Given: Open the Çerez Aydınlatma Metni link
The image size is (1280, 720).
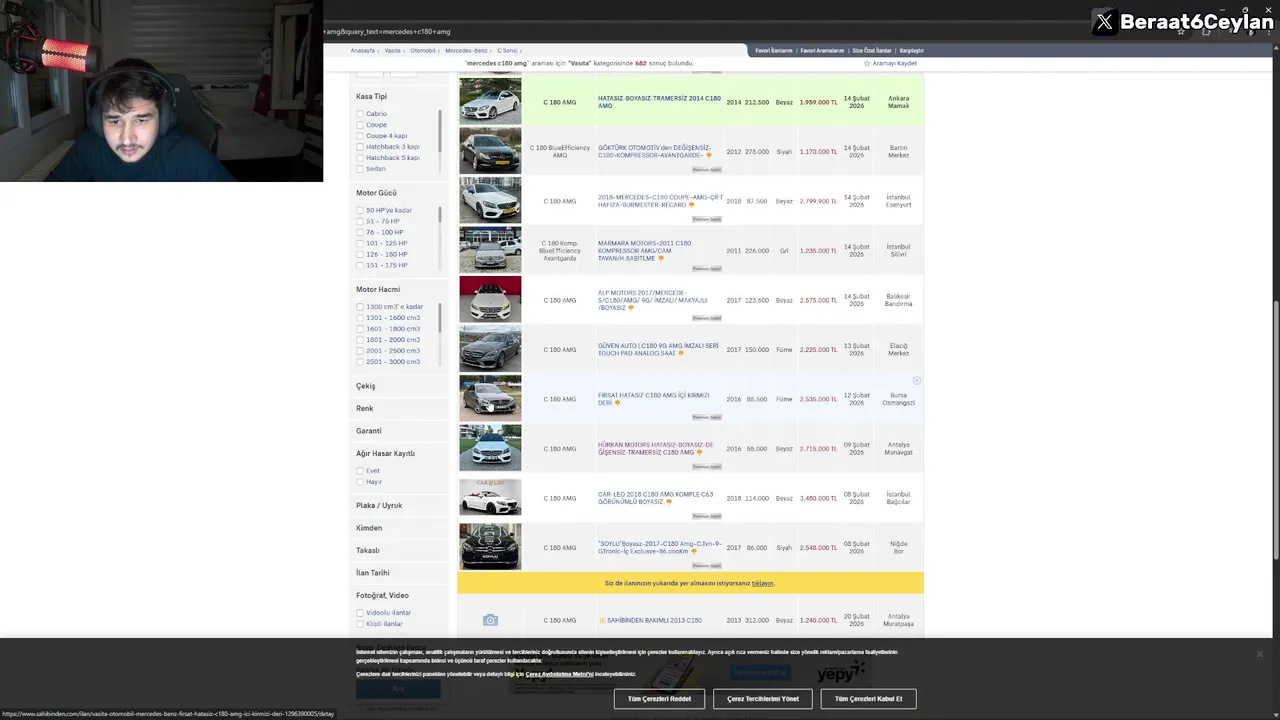Looking at the screenshot, I should point(560,674).
